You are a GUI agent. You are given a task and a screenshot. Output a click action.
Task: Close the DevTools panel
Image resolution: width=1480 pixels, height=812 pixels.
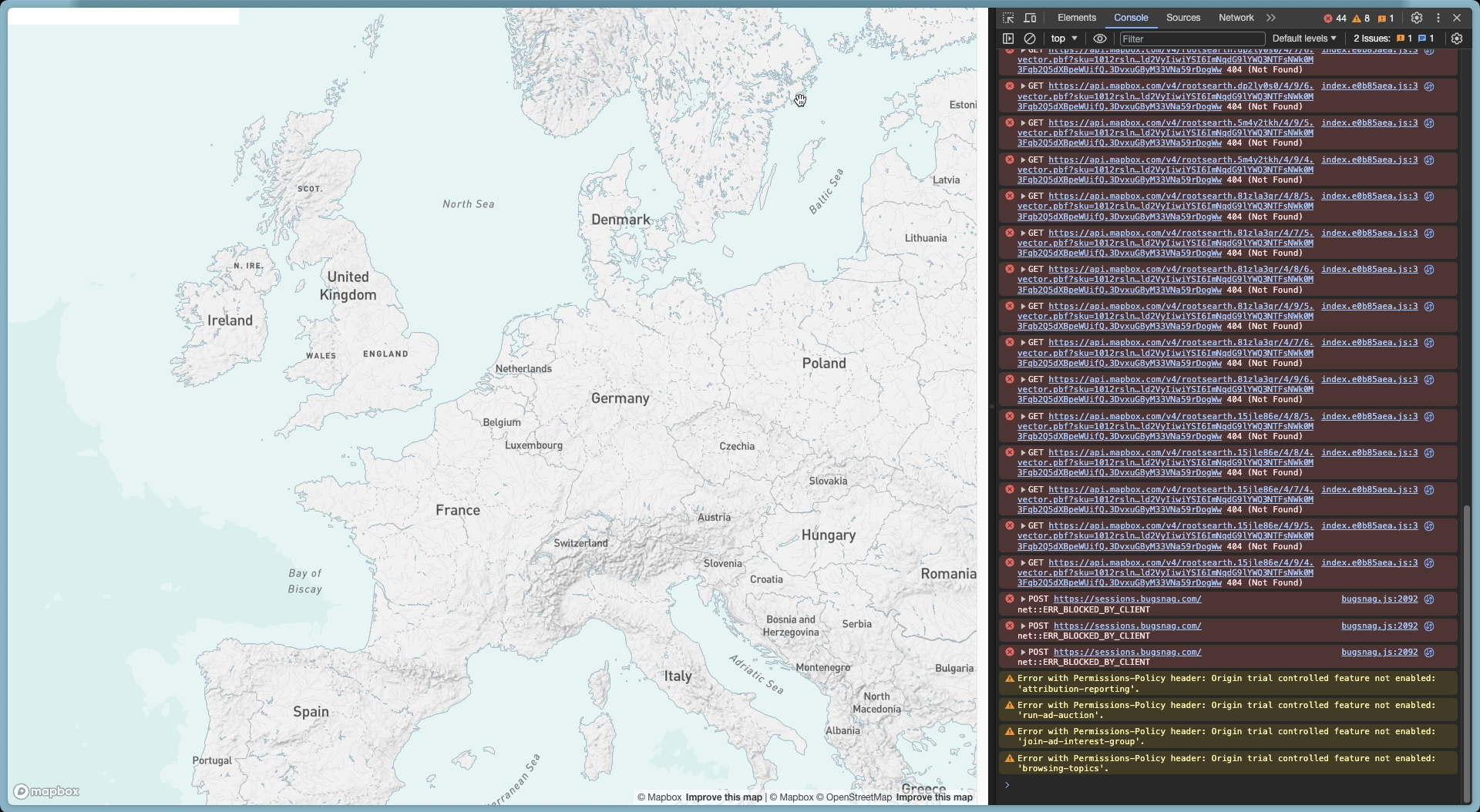click(x=1457, y=18)
